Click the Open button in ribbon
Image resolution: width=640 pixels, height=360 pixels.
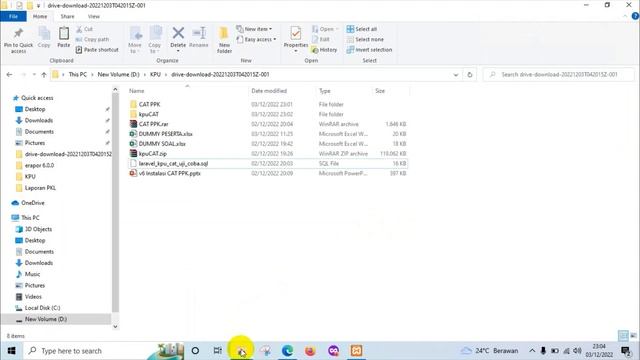(x=325, y=29)
